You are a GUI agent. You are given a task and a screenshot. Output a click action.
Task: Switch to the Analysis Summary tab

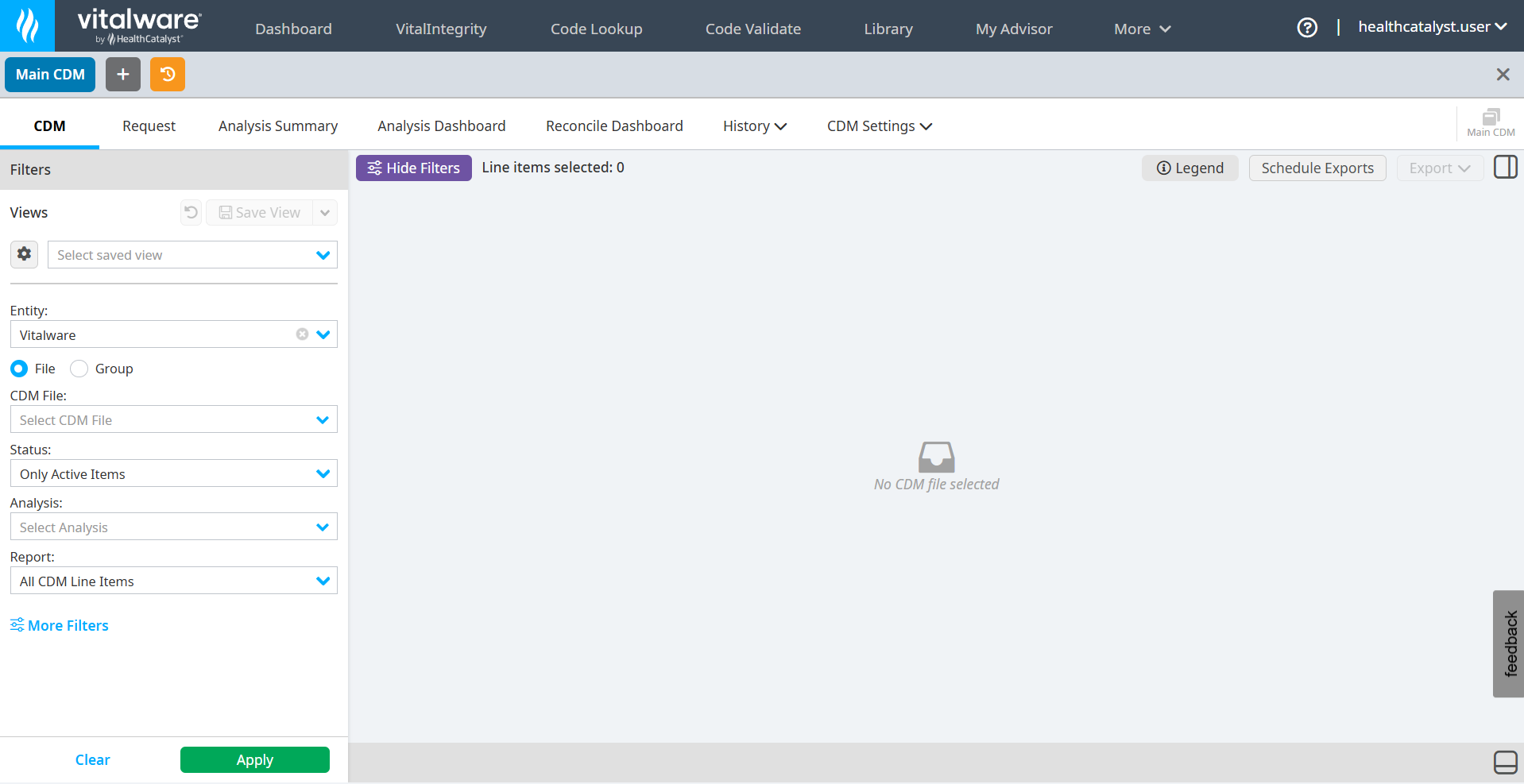coord(277,126)
